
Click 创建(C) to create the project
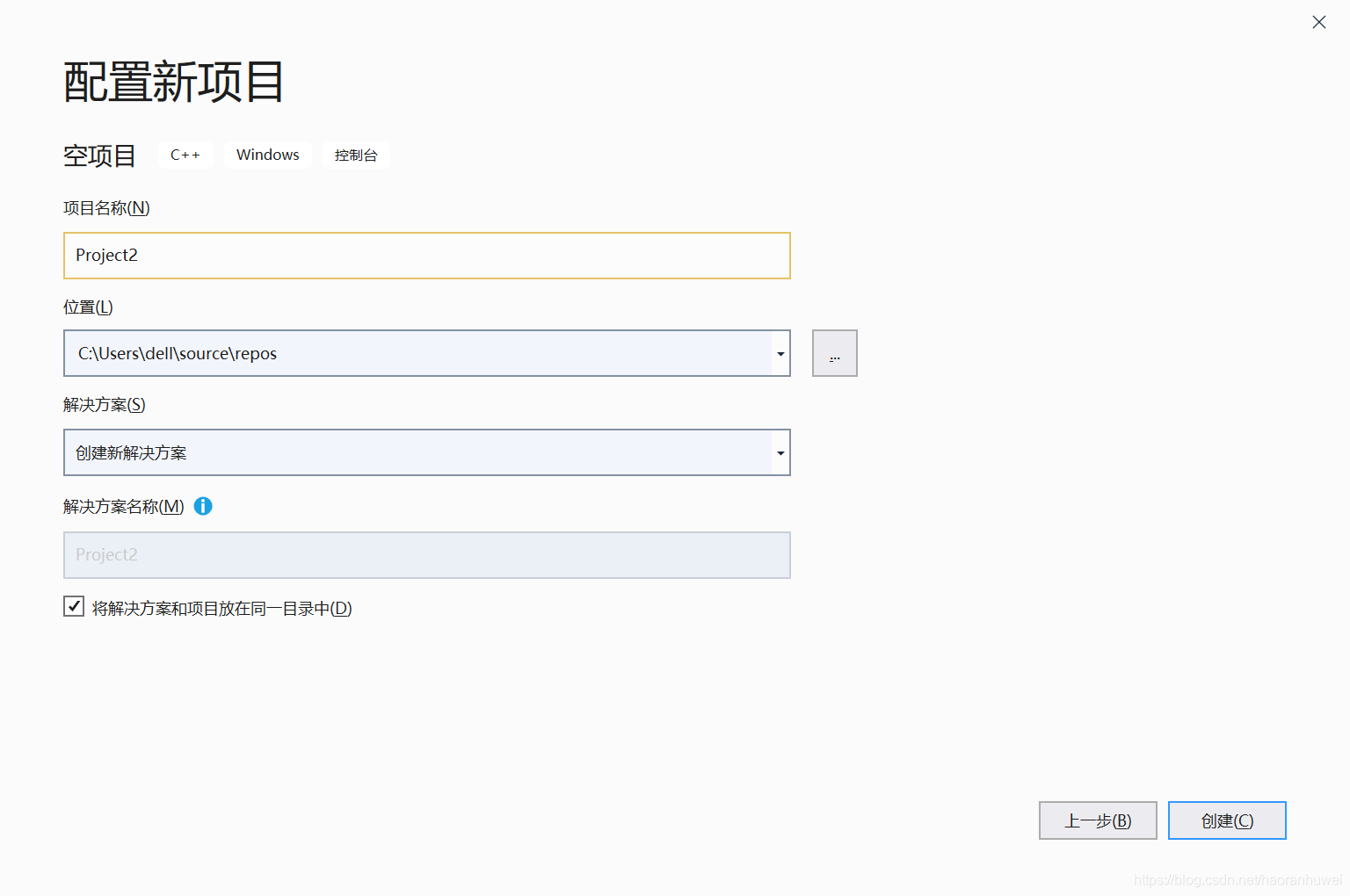(1227, 820)
